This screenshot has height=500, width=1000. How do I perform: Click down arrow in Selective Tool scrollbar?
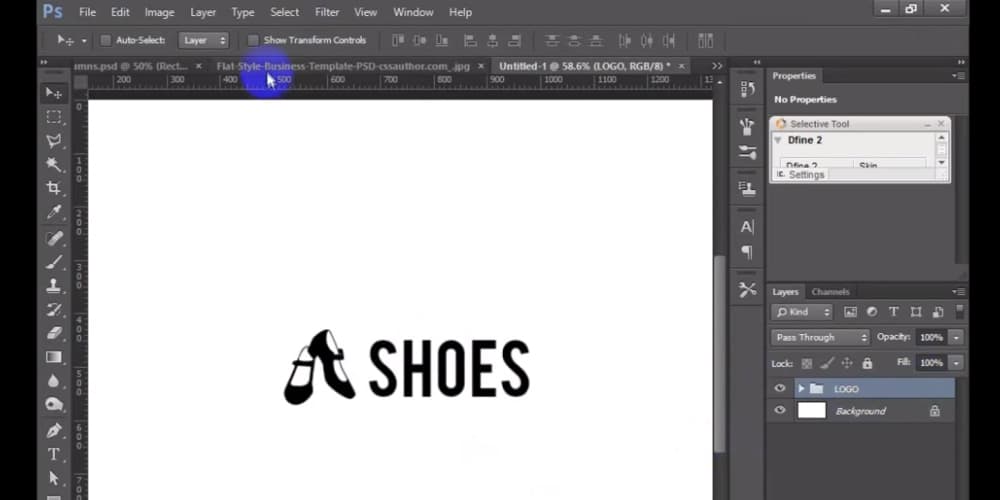point(941,163)
